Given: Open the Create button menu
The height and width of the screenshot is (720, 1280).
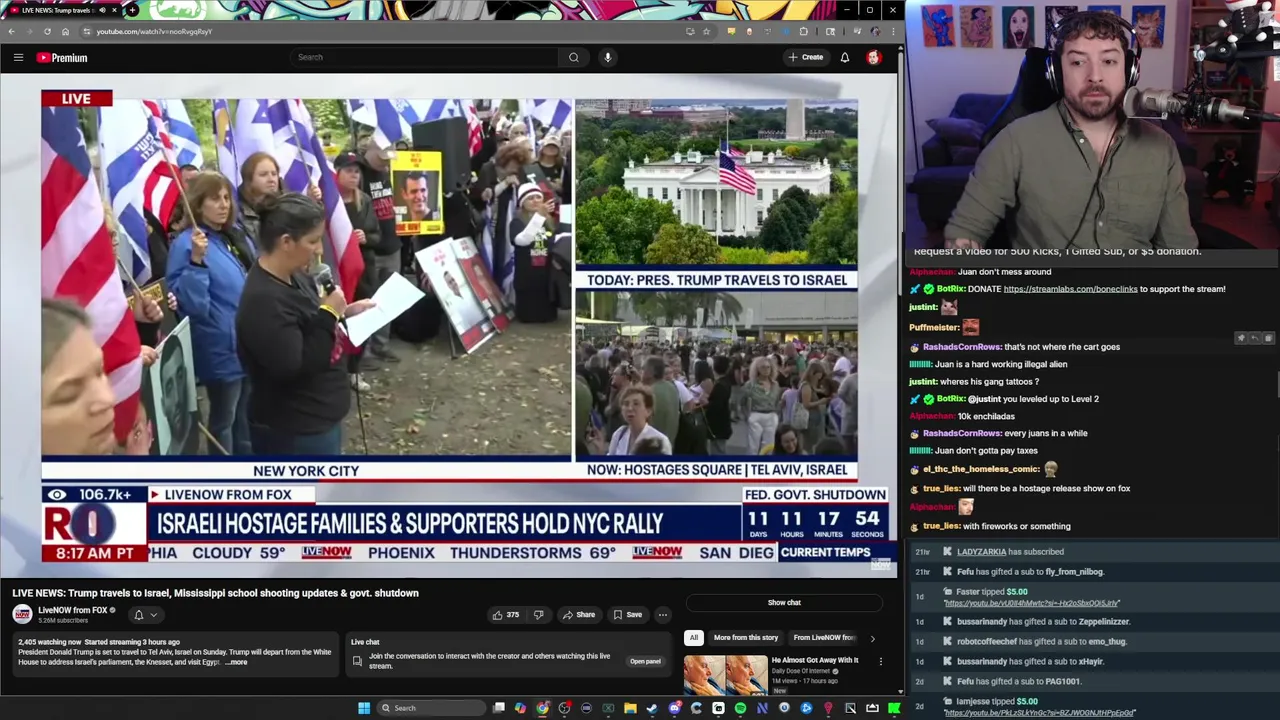Looking at the screenshot, I should click(805, 57).
